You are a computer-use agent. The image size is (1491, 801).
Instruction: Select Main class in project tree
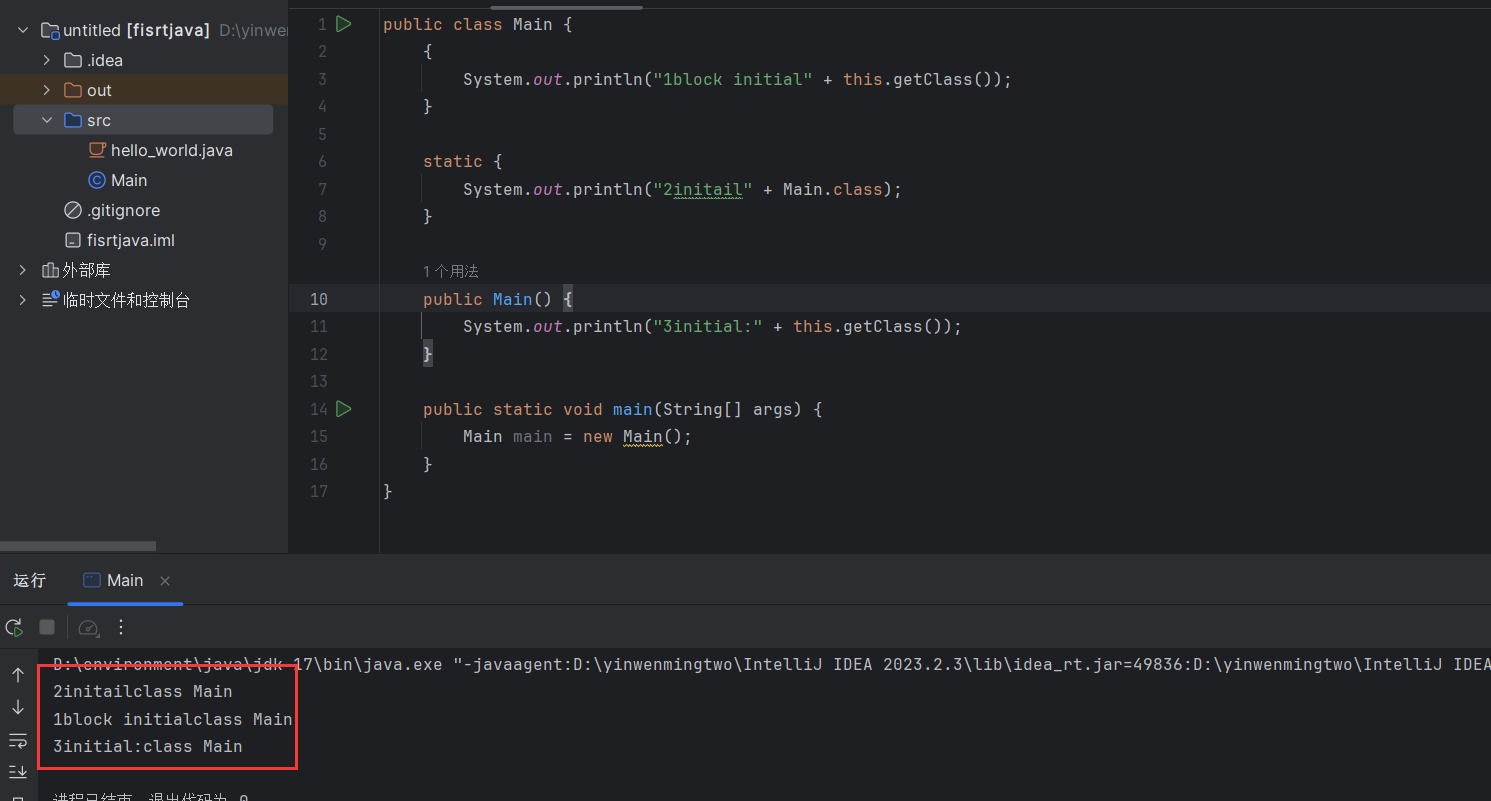129,180
